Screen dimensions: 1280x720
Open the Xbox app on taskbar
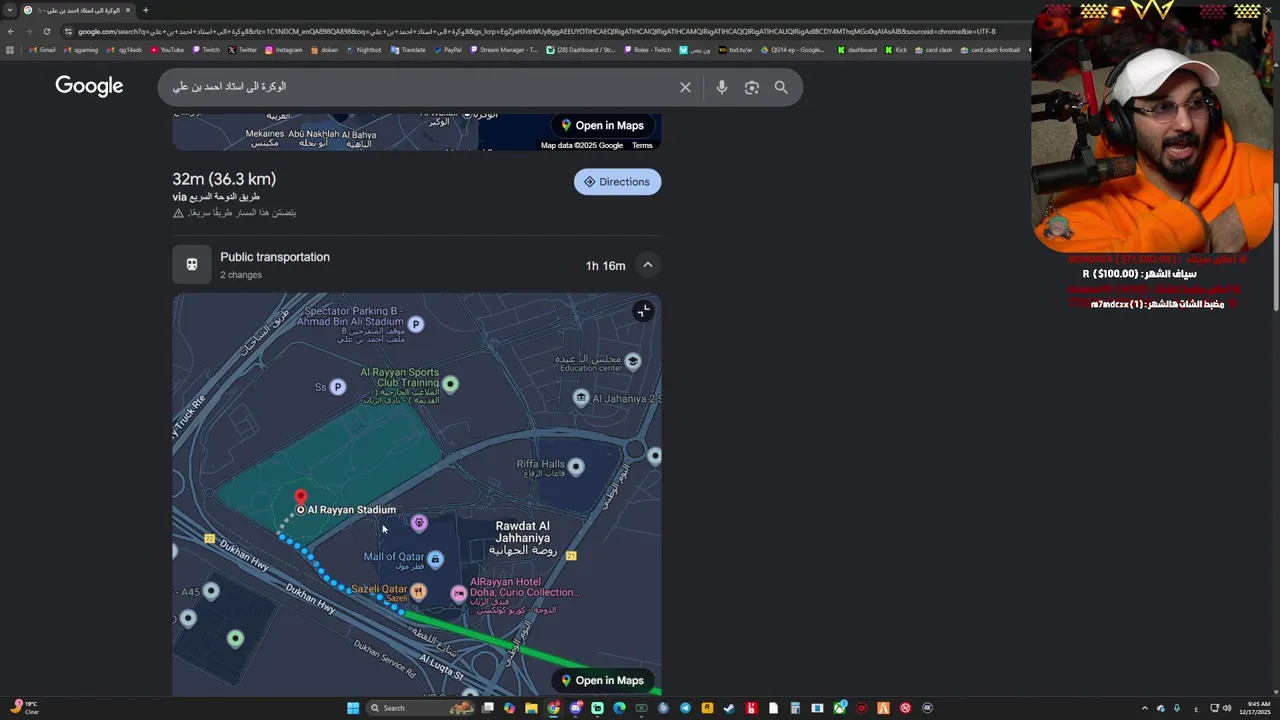click(840, 708)
